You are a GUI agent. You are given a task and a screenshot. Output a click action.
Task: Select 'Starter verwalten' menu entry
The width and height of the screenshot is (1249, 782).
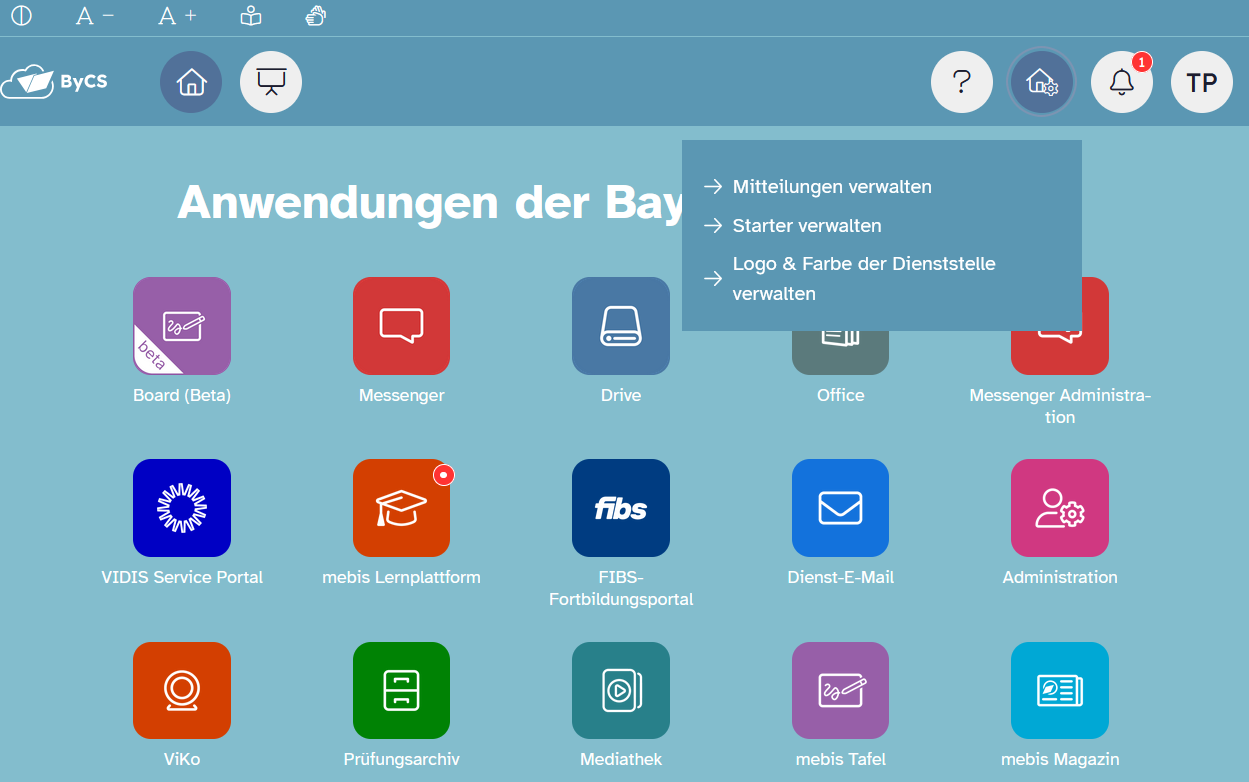coord(806,226)
